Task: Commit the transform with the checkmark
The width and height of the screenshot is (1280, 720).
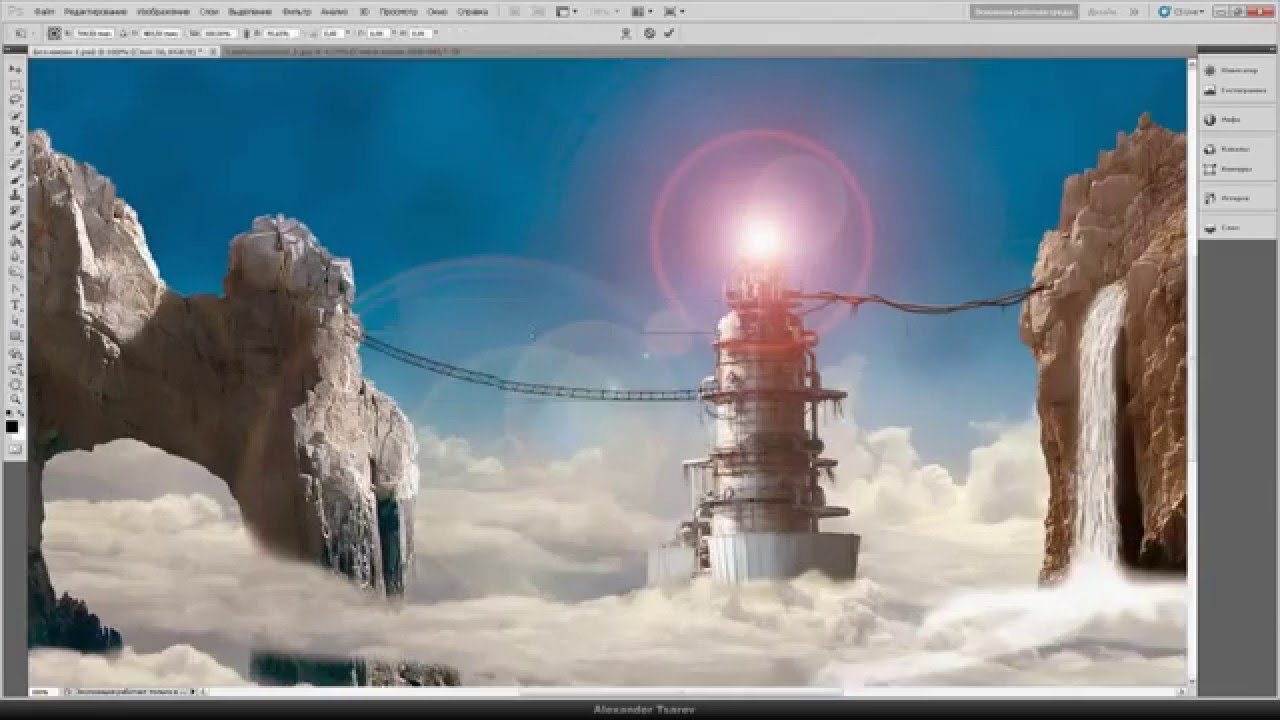Action: point(668,33)
